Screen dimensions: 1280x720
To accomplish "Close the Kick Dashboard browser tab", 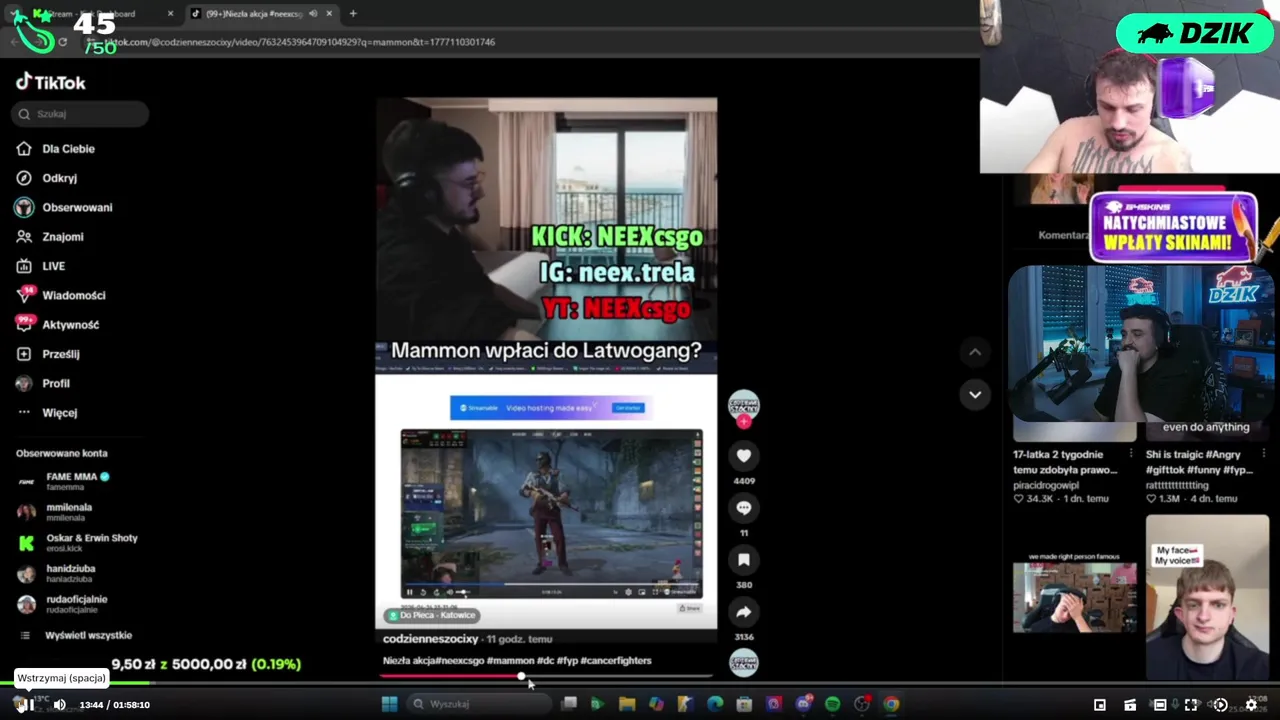I will pyautogui.click(x=170, y=13).
